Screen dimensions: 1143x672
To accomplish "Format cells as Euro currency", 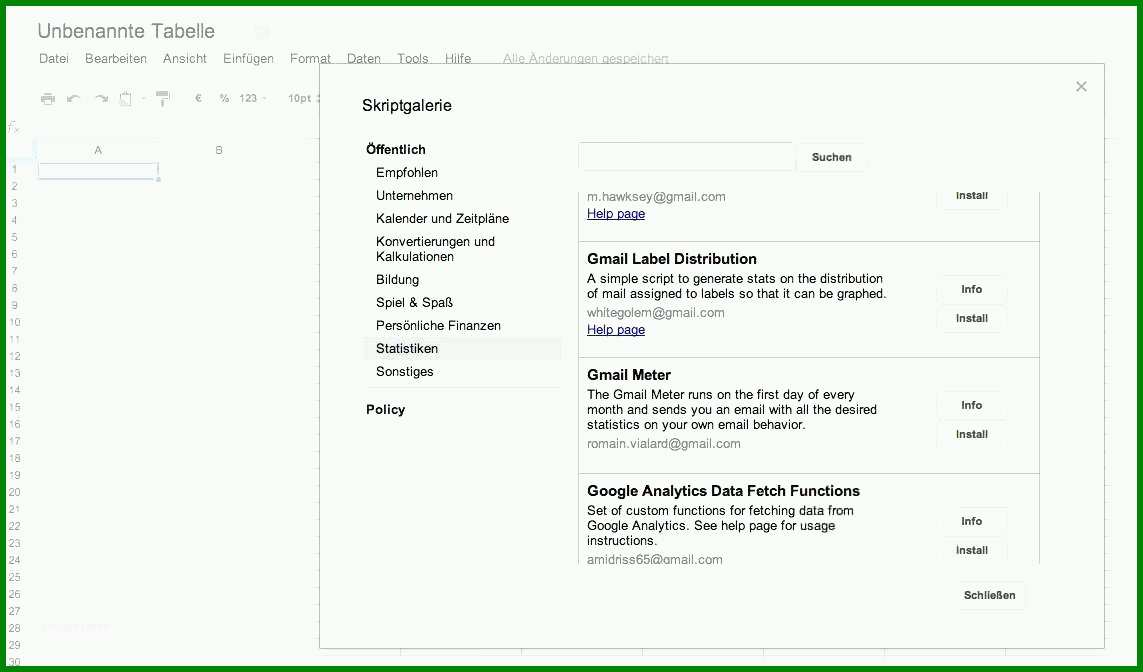I will point(198,98).
